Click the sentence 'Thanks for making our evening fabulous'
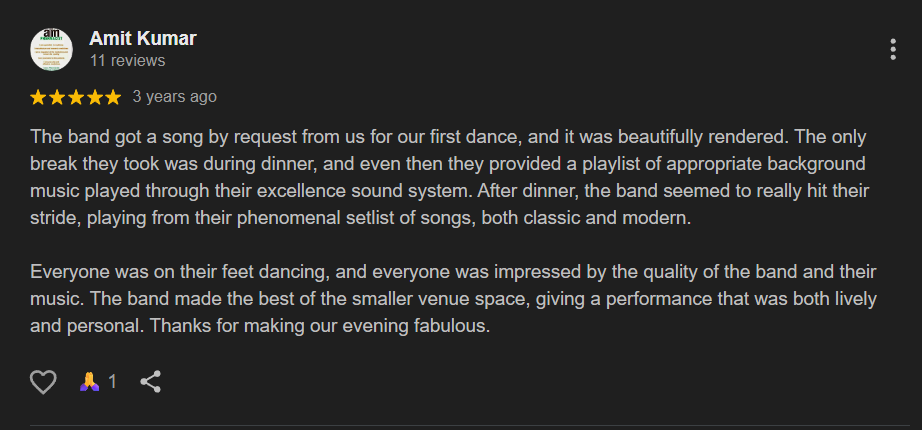This screenshot has height=430, width=922. (x=320, y=326)
